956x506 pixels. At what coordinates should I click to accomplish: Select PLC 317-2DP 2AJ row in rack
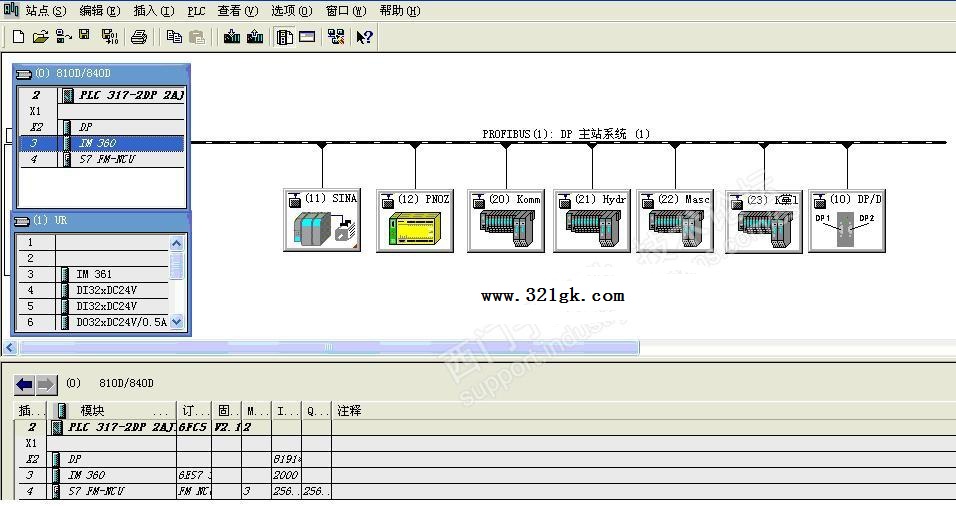(x=102, y=95)
